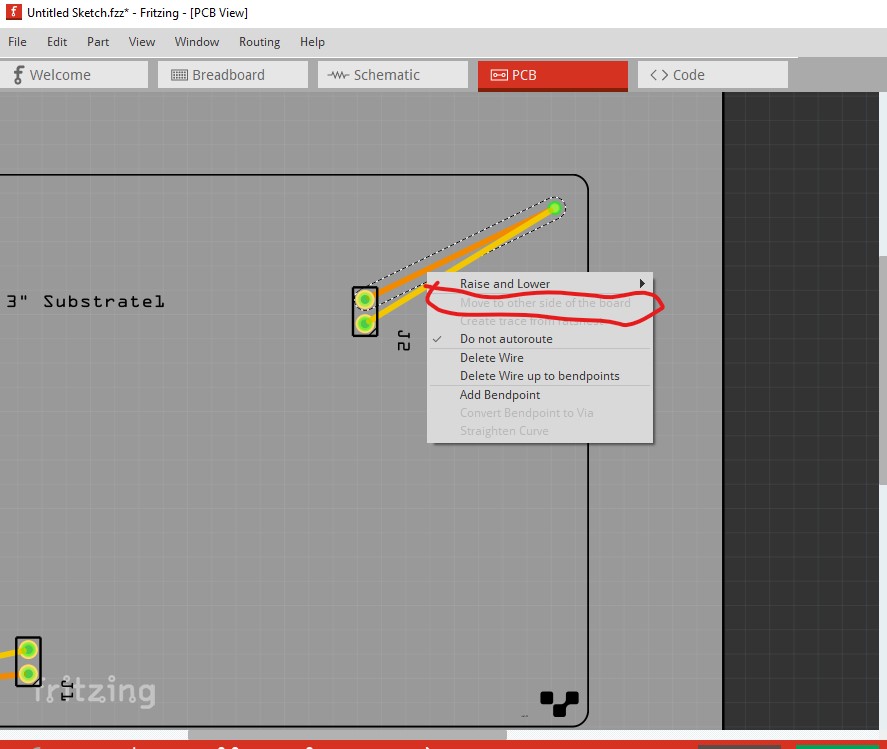Select the top pad of connector J1
This screenshot has width=887, height=749.
pos(28,650)
